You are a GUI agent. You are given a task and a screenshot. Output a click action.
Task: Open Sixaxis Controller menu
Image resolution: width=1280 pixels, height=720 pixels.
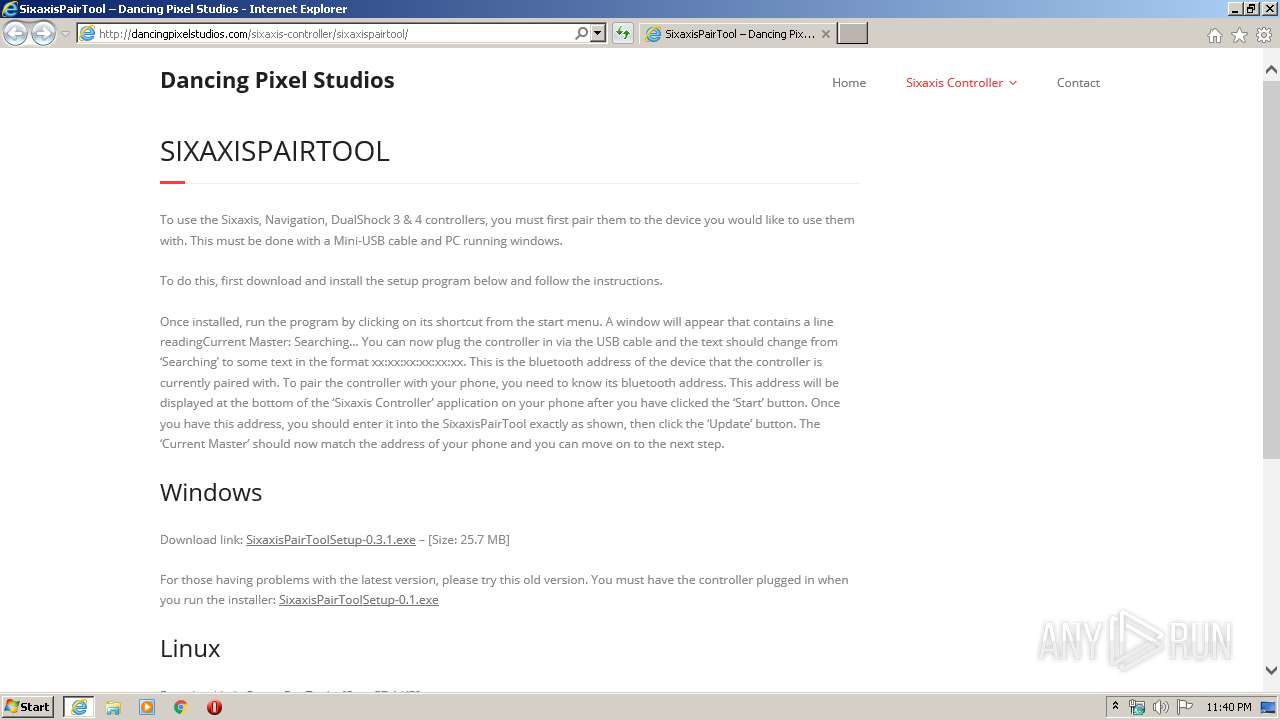point(954,83)
